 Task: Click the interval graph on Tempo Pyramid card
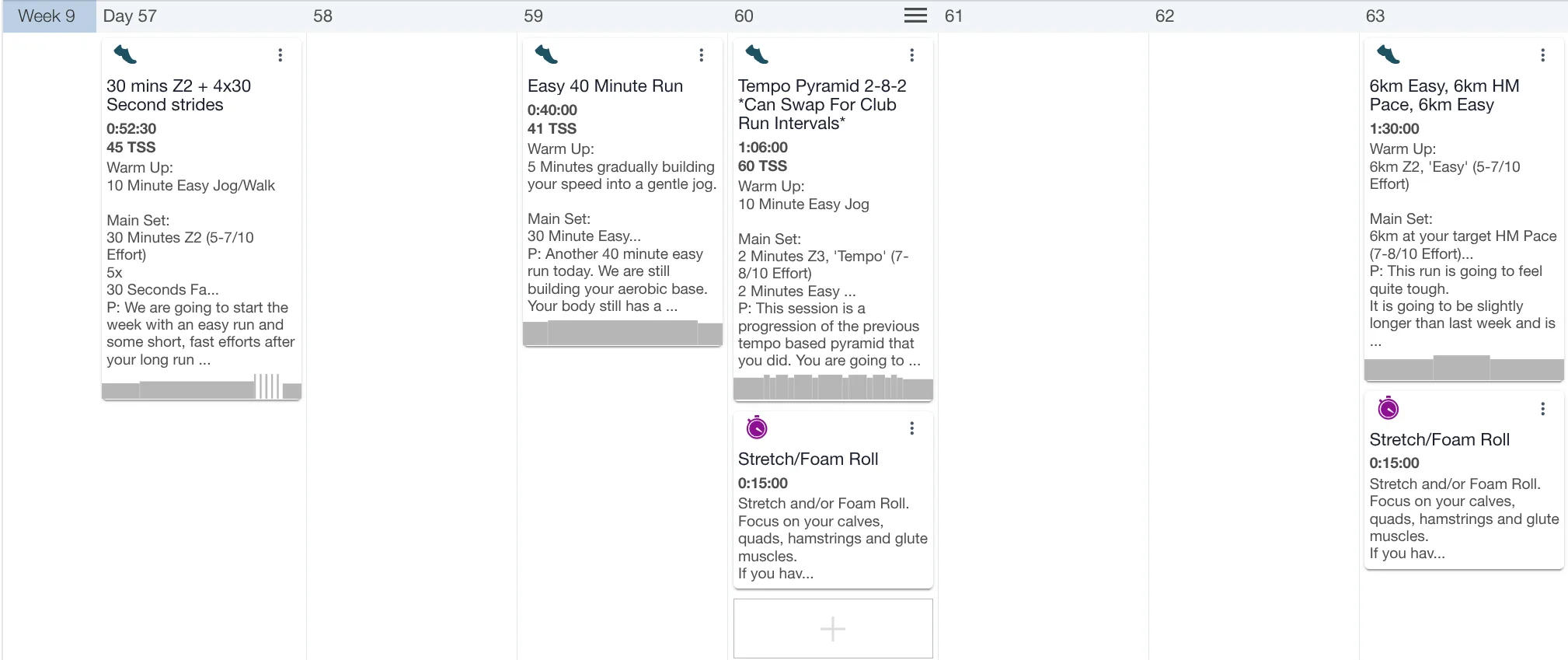[833, 387]
